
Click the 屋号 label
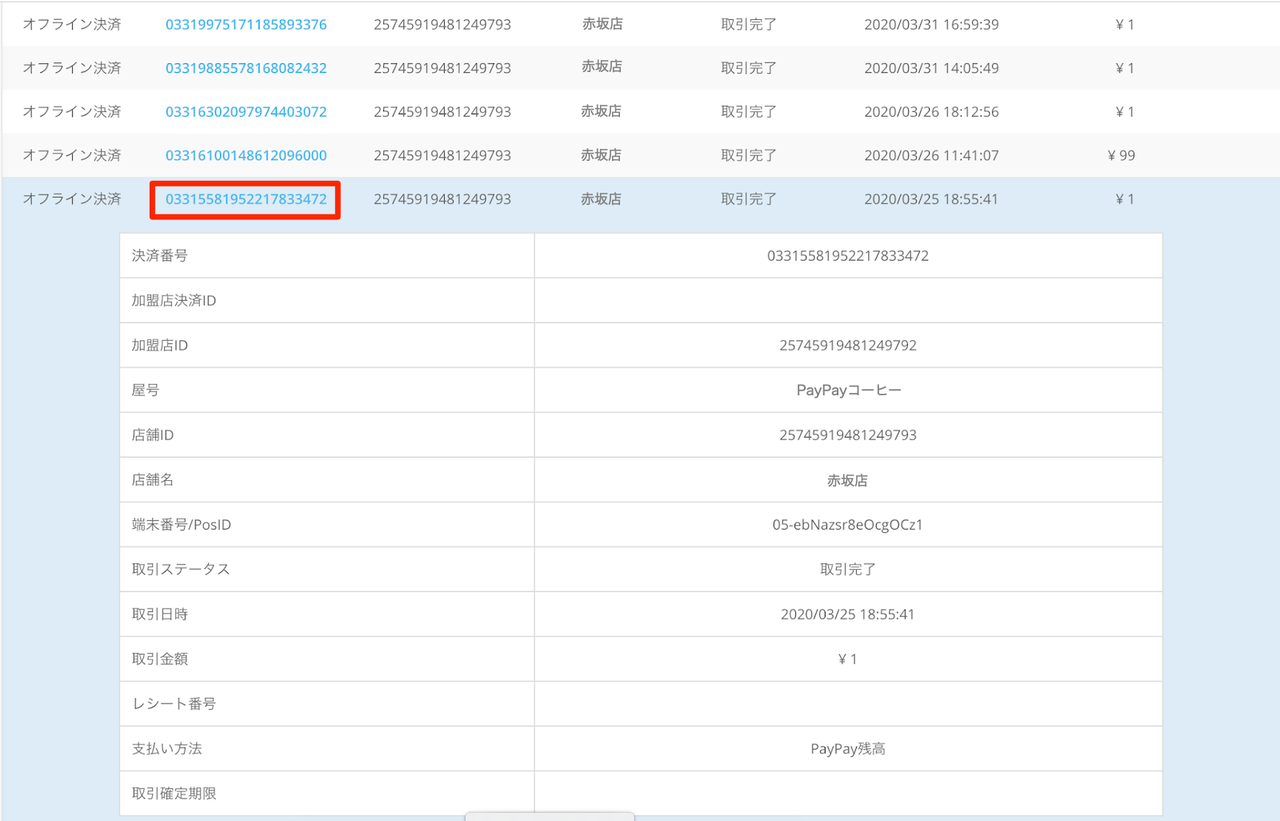[x=146, y=390]
